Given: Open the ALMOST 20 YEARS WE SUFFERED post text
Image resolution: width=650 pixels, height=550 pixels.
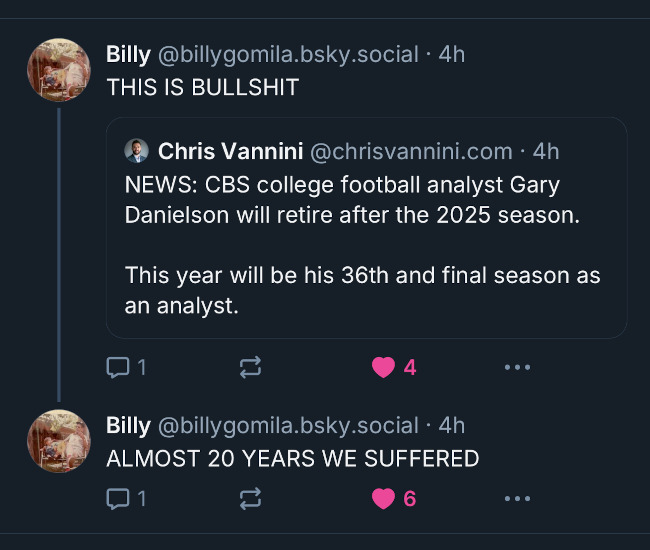Looking at the screenshot, I should coord(292,459).
